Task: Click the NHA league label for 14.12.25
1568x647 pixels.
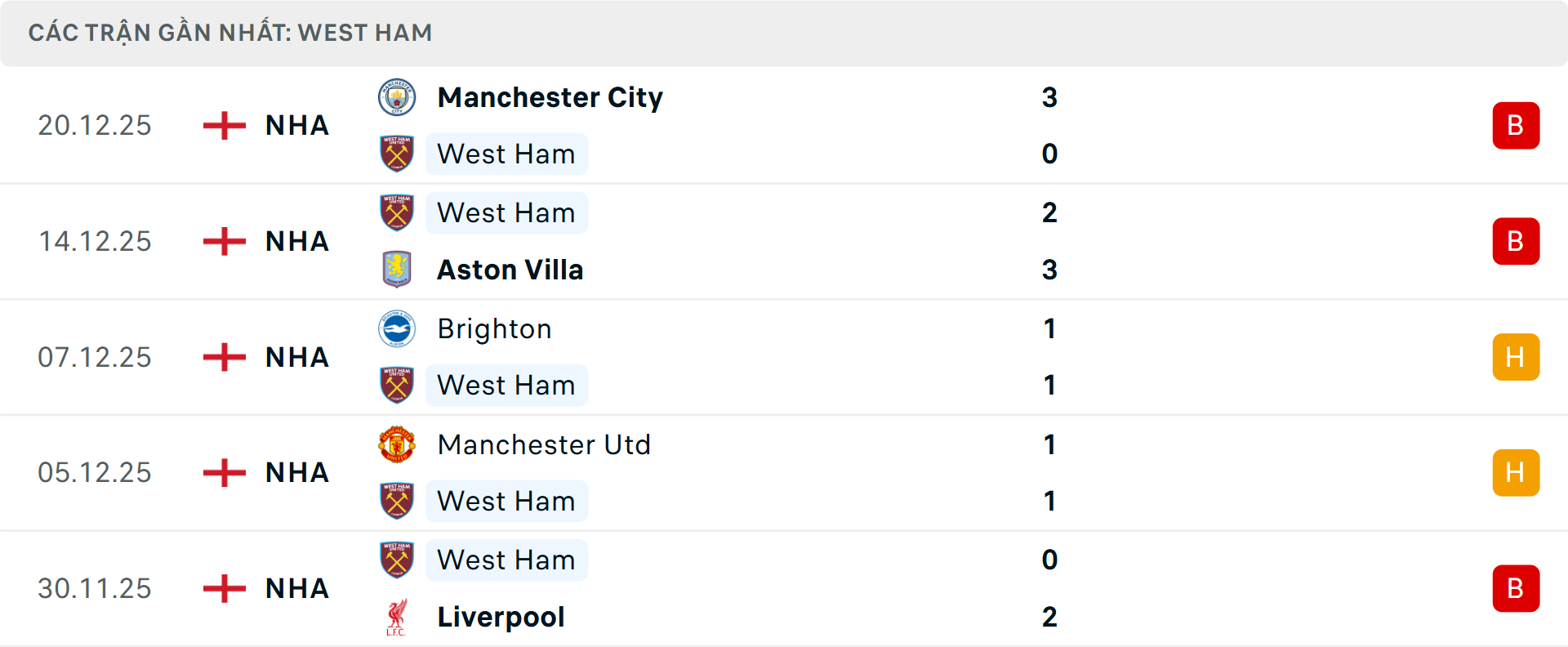Action: click(296, 241)
